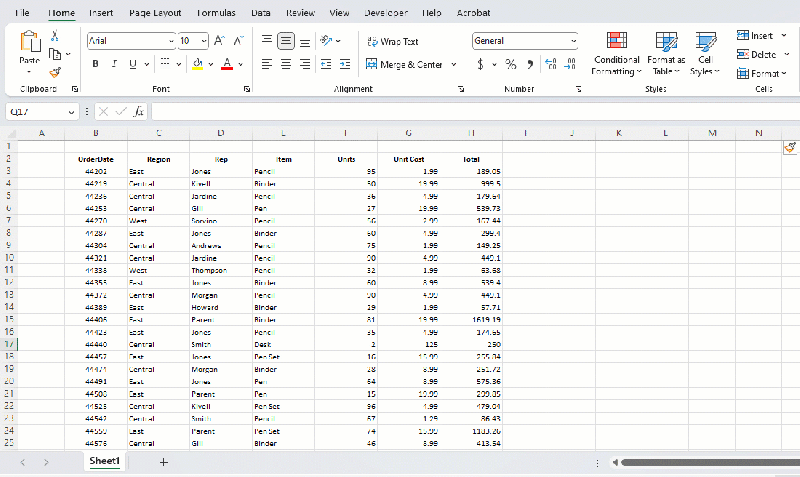
Task: Toggle Center horizontal alignment
Action: point(286,64)
